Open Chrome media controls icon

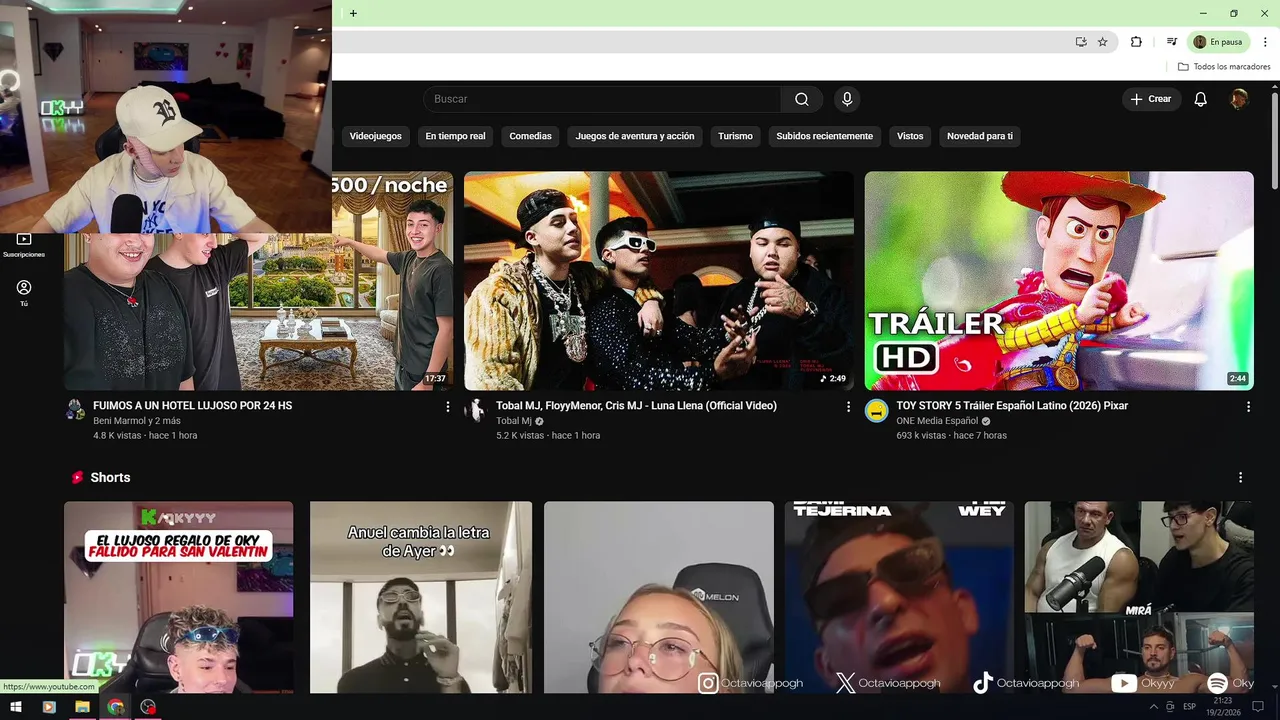click(1171, 42)
